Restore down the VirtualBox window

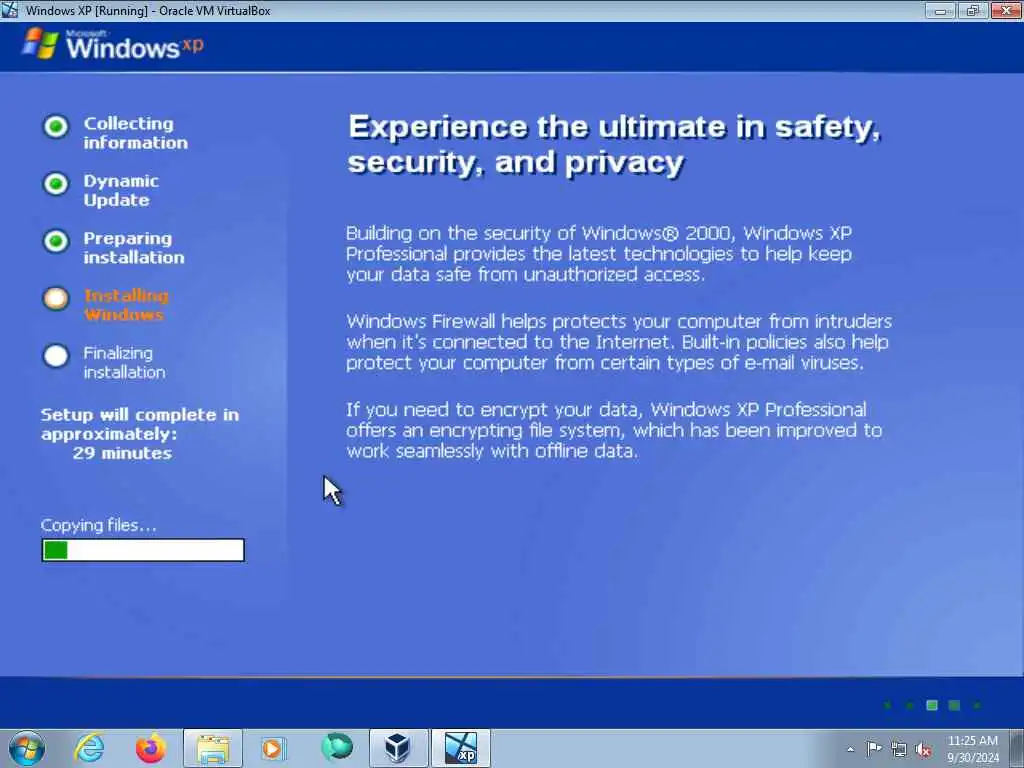click(973, 10)
